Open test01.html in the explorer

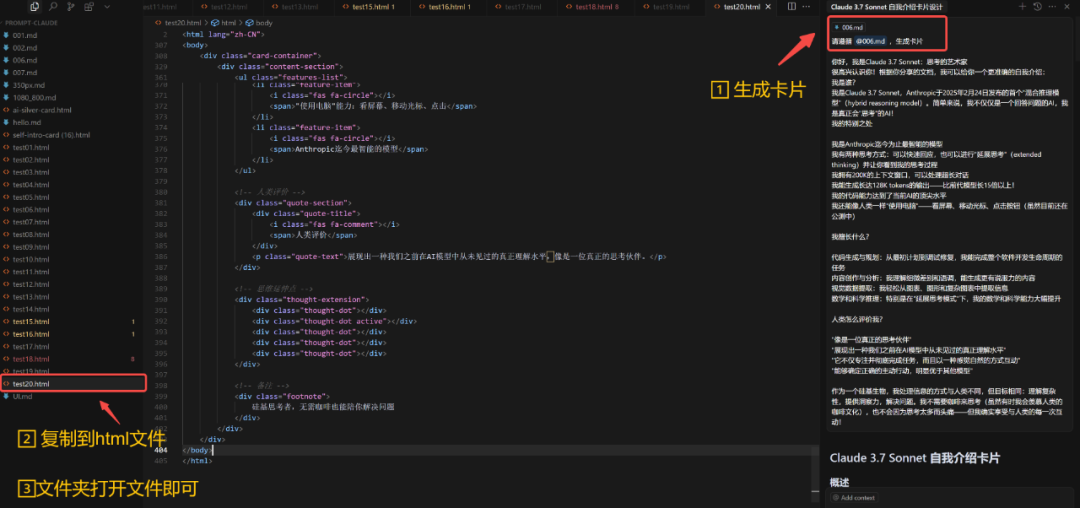click(x=72, y=147)
